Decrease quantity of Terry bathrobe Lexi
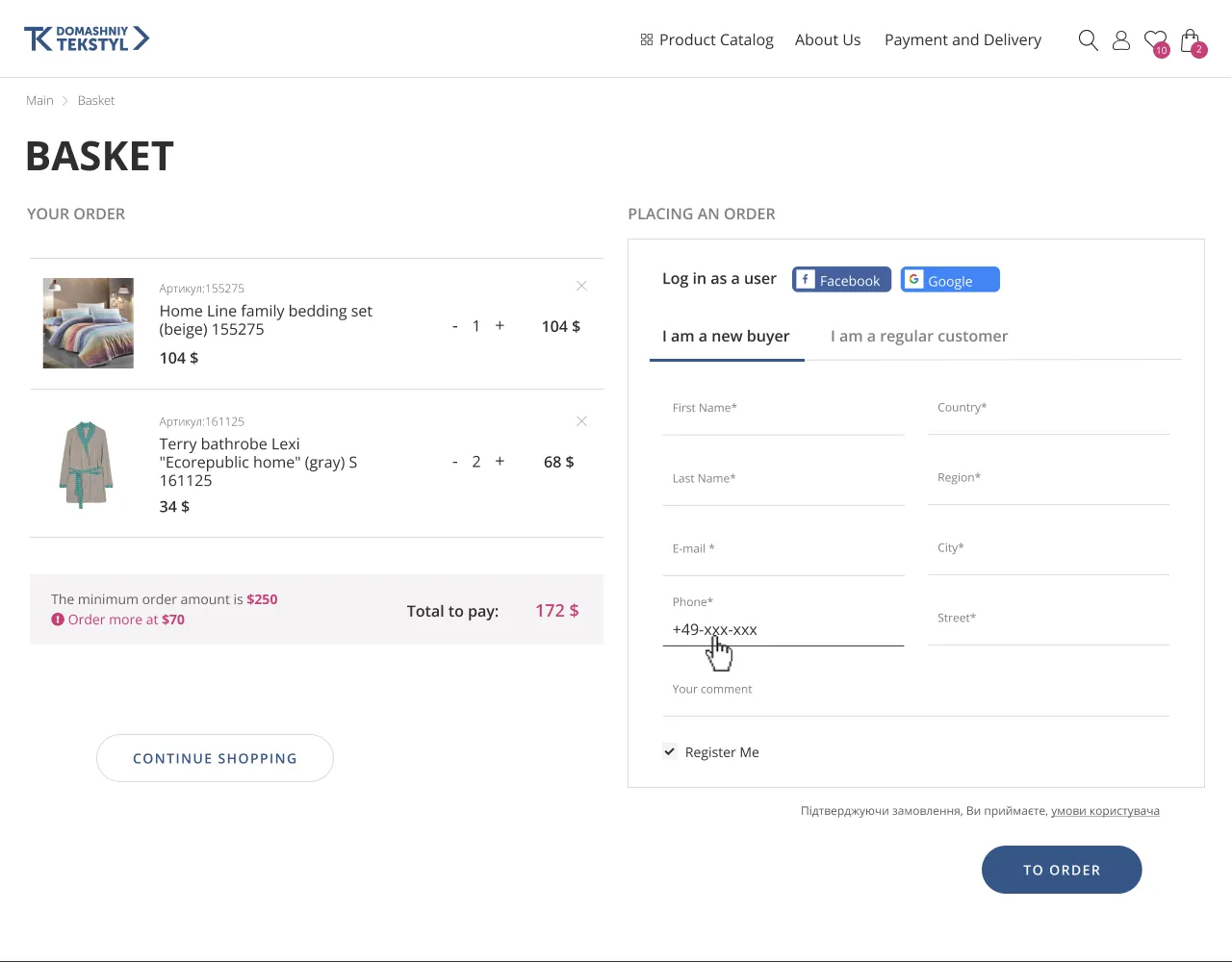Image resolution: width=1232 pixels, height=962 pixels. 454,463
